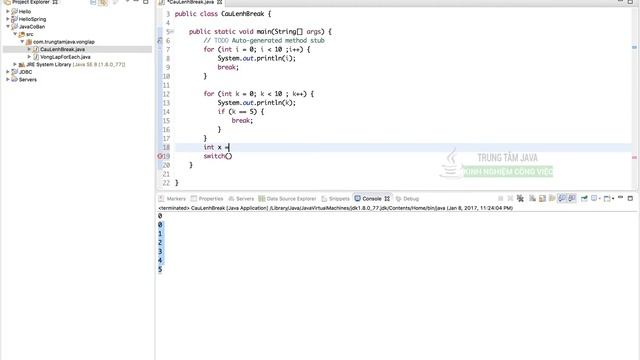Viewport: 640px width, 360px height.
Task: Click Link with Editor in Project Explorer
Action: coord(103,2)
